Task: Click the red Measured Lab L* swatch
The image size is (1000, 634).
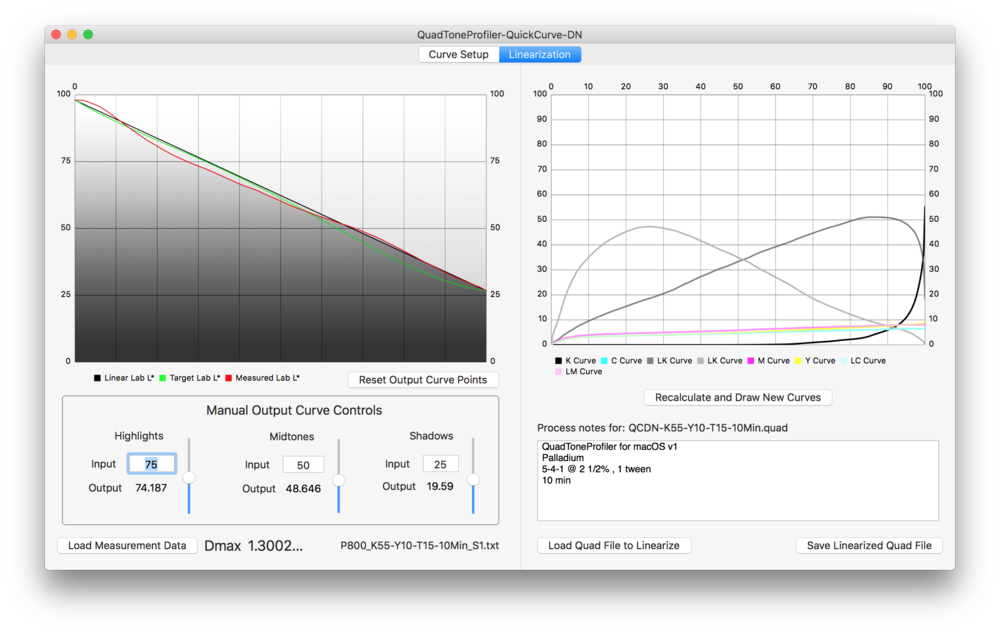Action: [228, 378]
